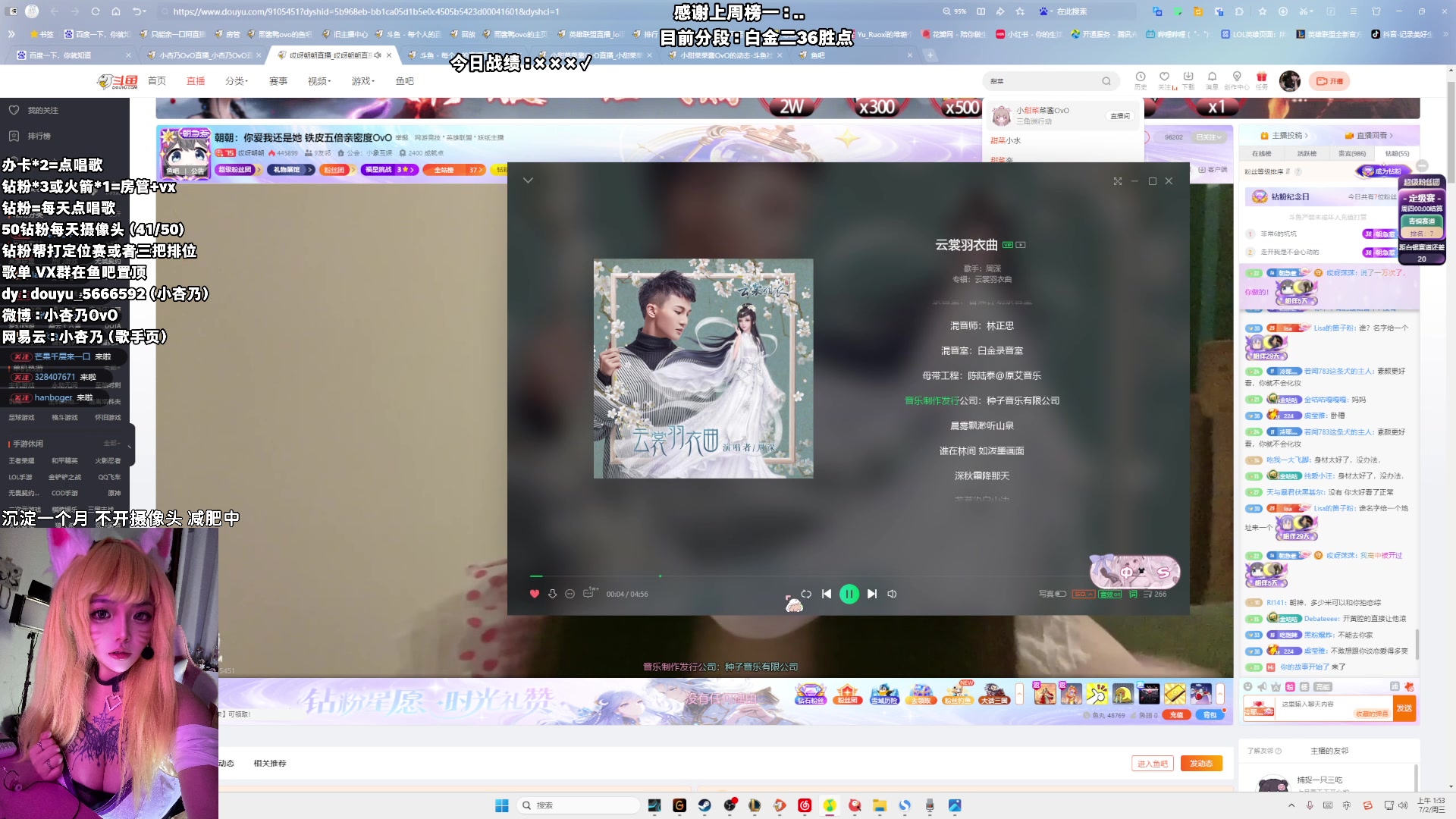Collapse the player with top-left chevron
Screen dimensions: 1456x819
pos(529,180)
